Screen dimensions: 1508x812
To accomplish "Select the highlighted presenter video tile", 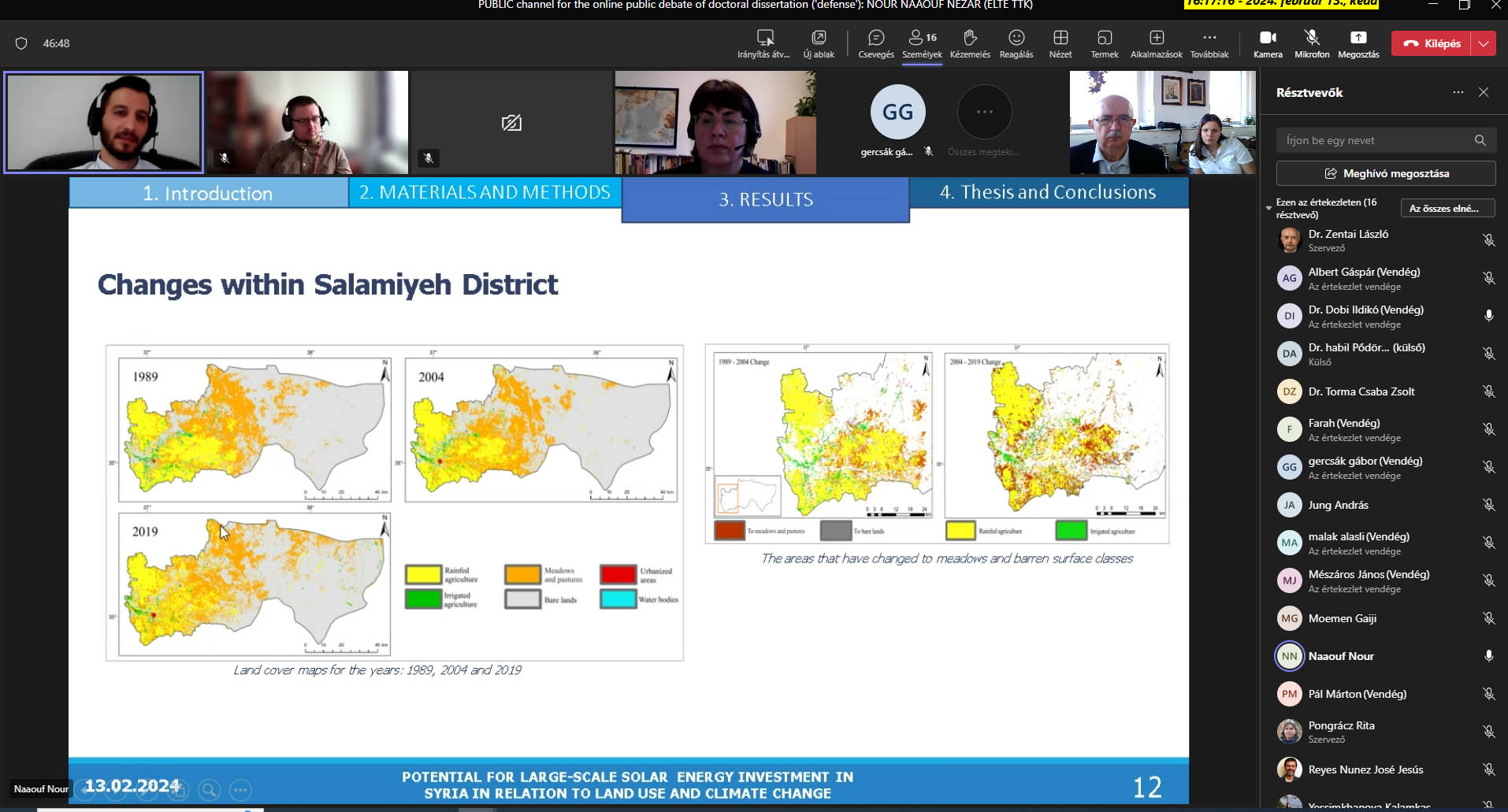I will 103,122.
